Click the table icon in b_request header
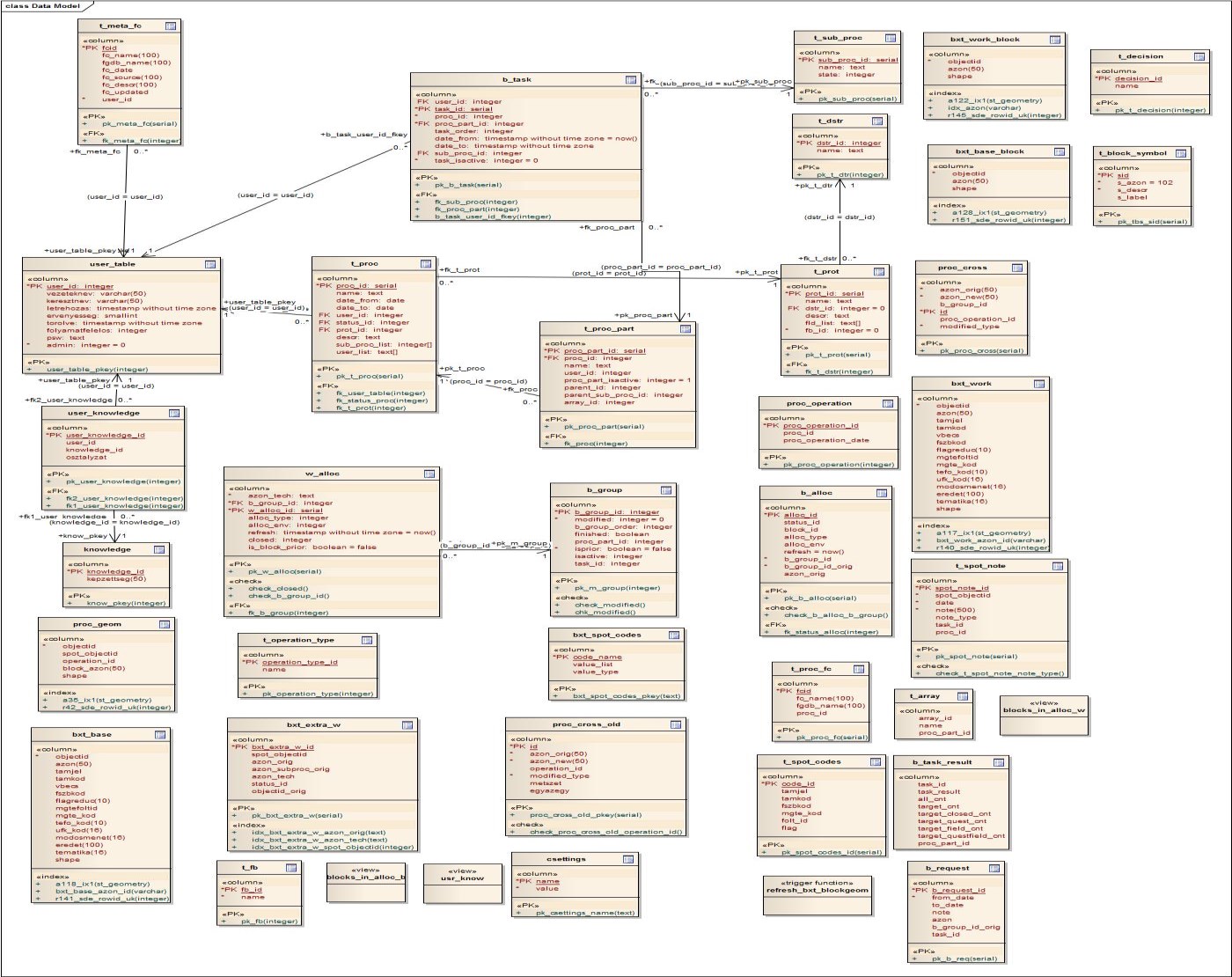1232x977 pixels. point(993,868)
